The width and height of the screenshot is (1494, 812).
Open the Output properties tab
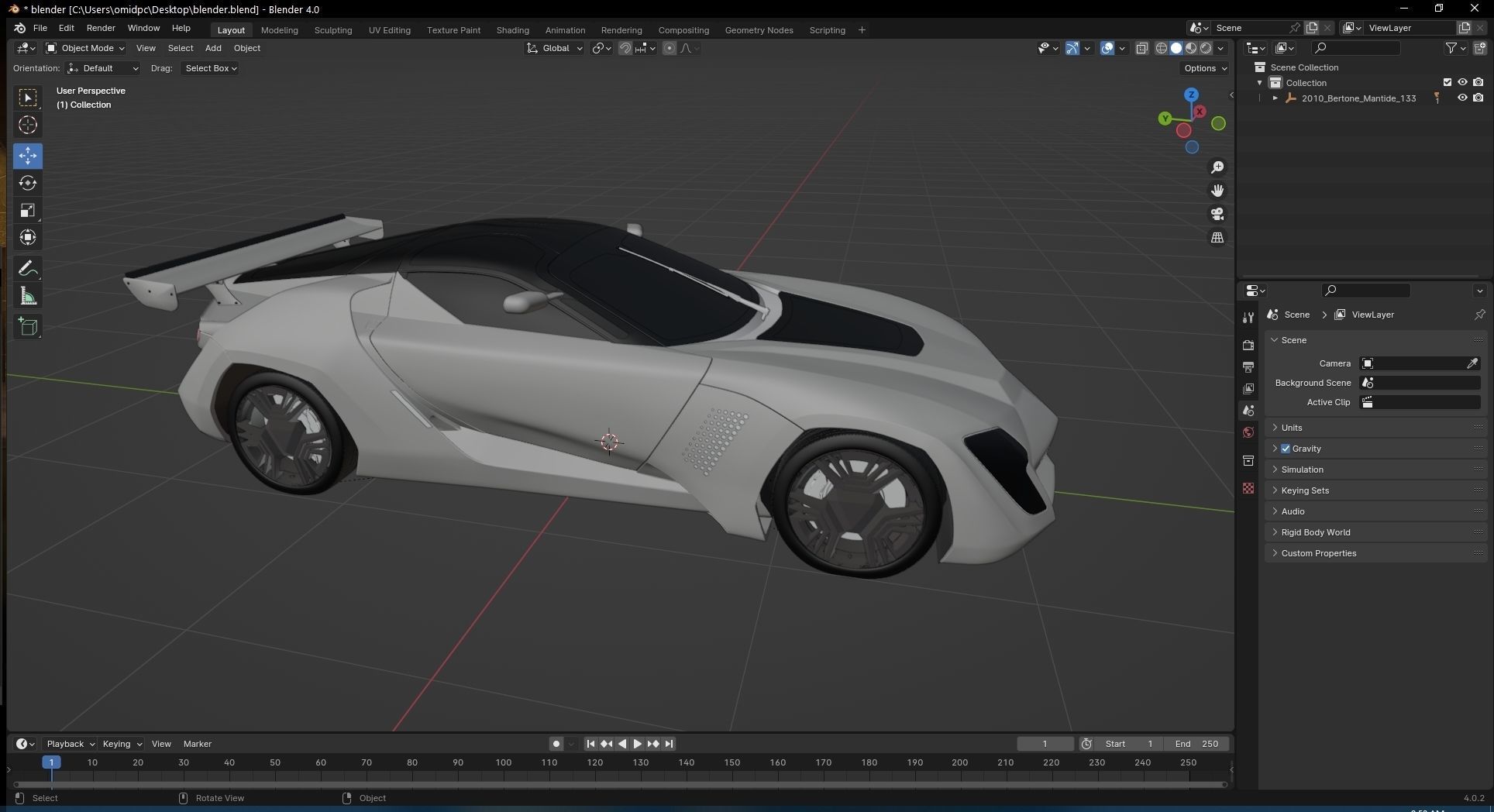1248,366
